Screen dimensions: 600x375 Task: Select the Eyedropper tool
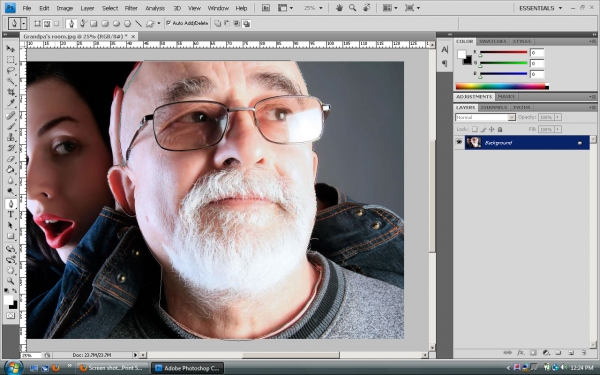[10, 103]
